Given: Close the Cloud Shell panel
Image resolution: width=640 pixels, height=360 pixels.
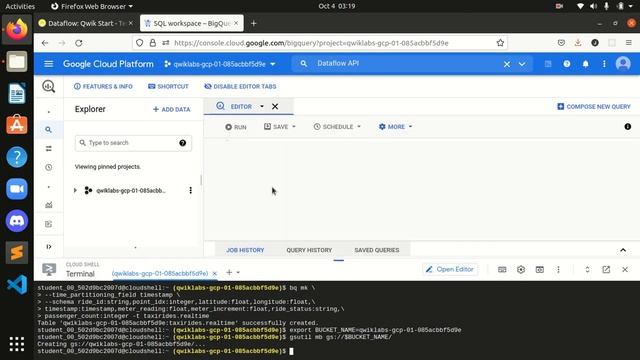Looking at the screenshot, I should (x=625, y=269).
